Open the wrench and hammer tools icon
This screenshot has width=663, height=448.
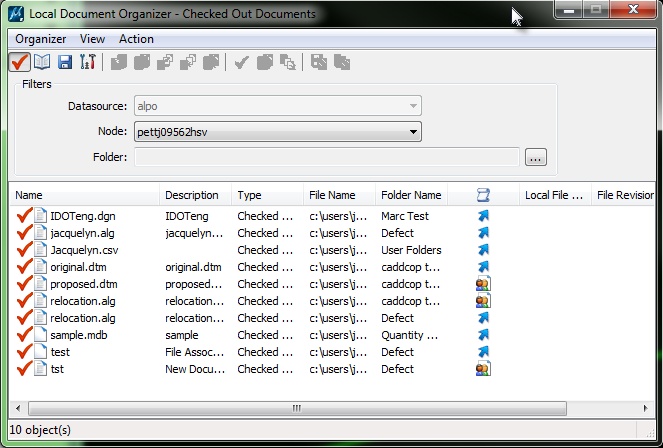(x=88, y=62)
